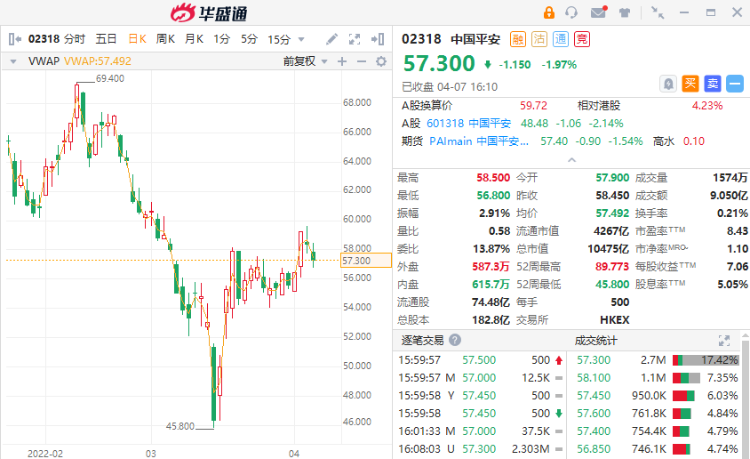
Task: Click the 成交量 value 1574万
Action: 730,177
